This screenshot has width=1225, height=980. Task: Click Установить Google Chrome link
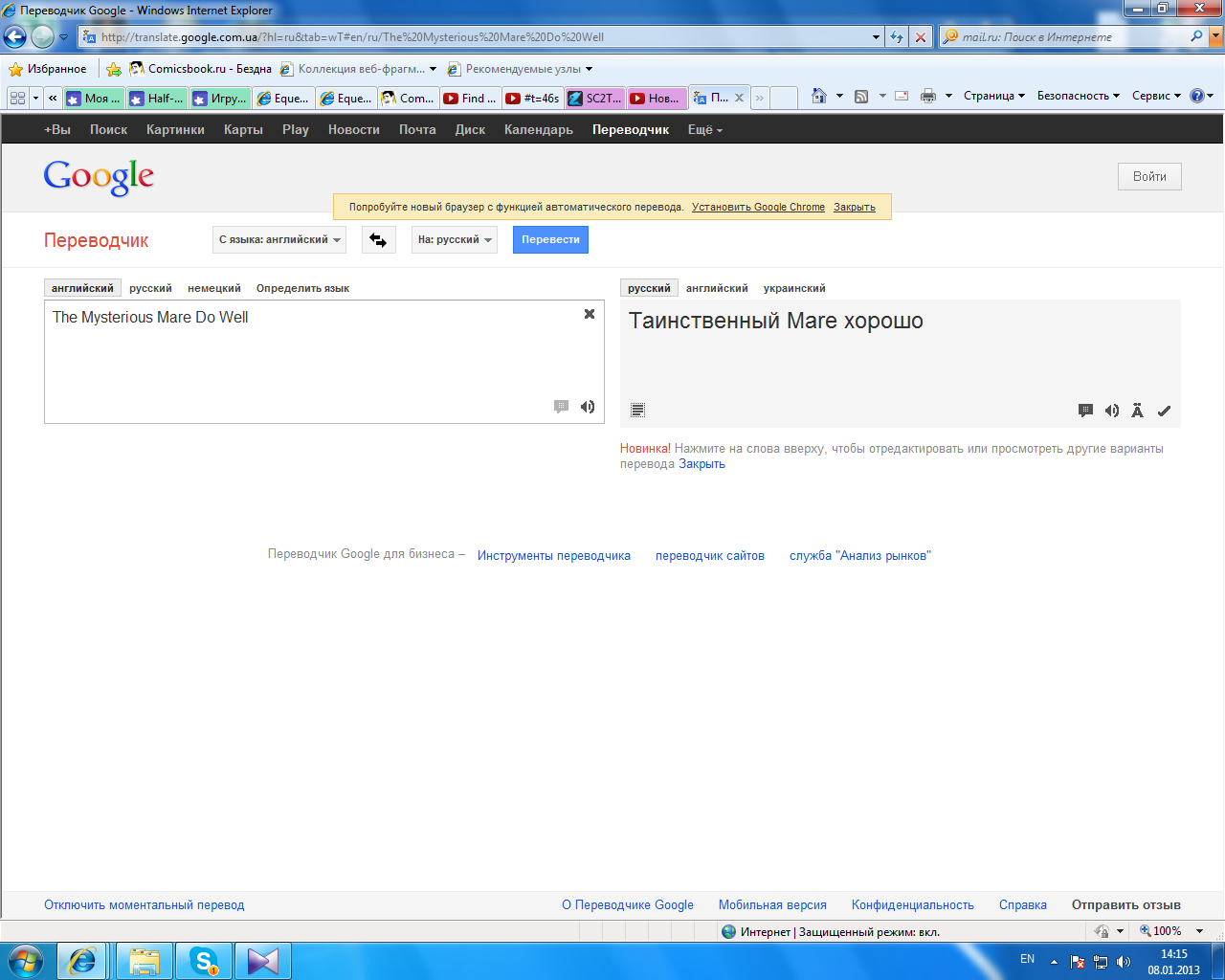[758, 207]
